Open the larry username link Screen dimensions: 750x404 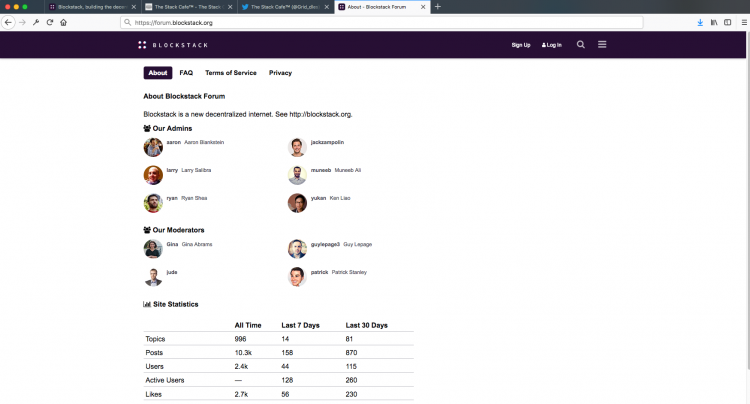point(172,170)
